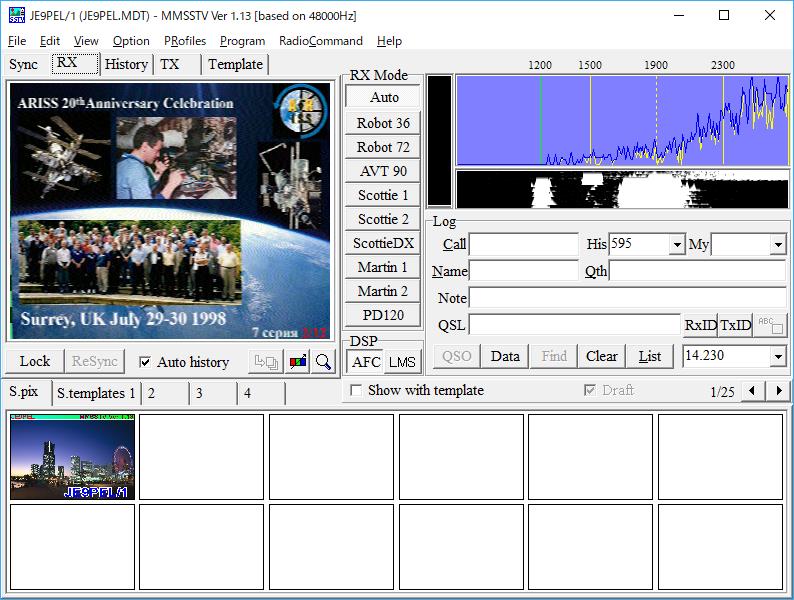Image resolution: width=794 pixels, height=600 pixels.
Task: Open the His RST dropdown
Action: coord(677,245)
